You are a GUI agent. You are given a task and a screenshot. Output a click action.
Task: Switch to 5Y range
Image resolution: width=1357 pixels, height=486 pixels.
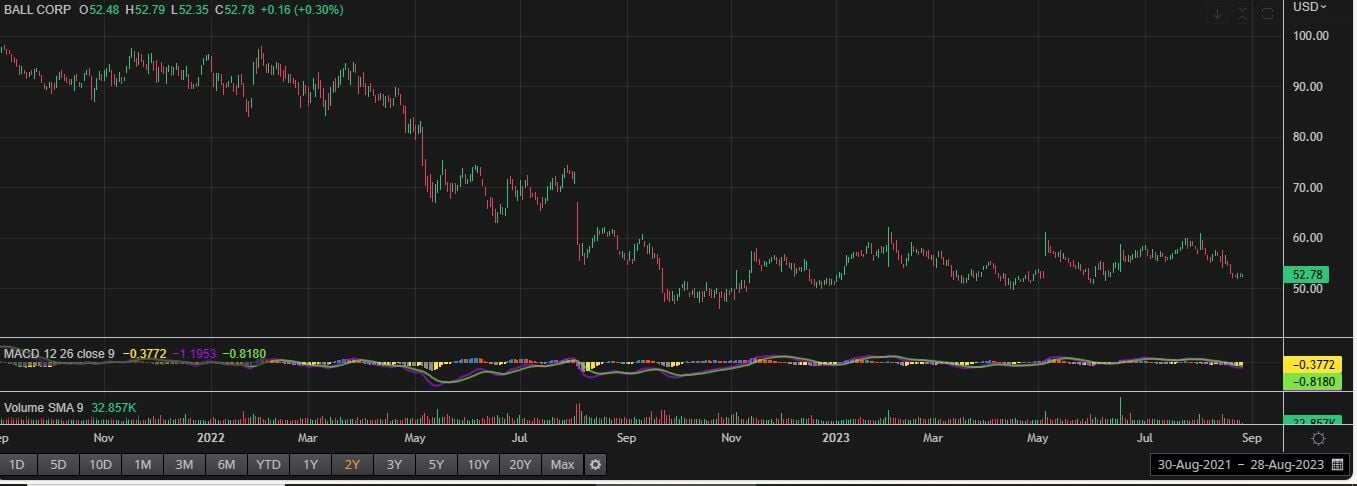pos(436,465)
